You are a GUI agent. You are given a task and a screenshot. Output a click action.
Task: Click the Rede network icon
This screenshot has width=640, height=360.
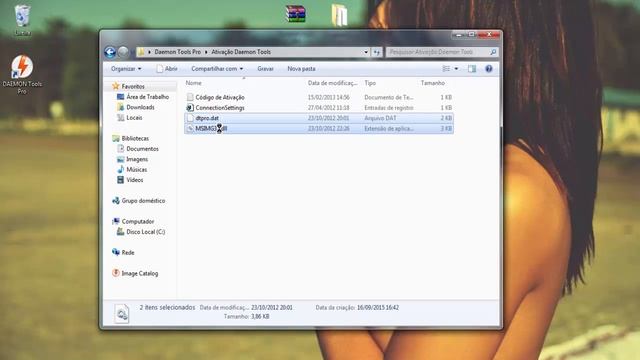116,252
